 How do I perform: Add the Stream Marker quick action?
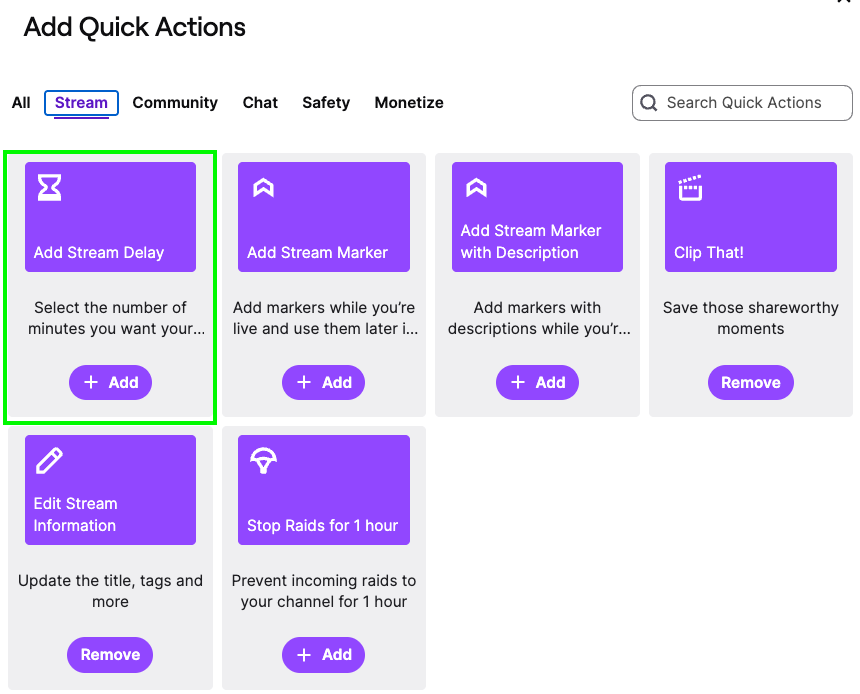(x=323, y=382)
